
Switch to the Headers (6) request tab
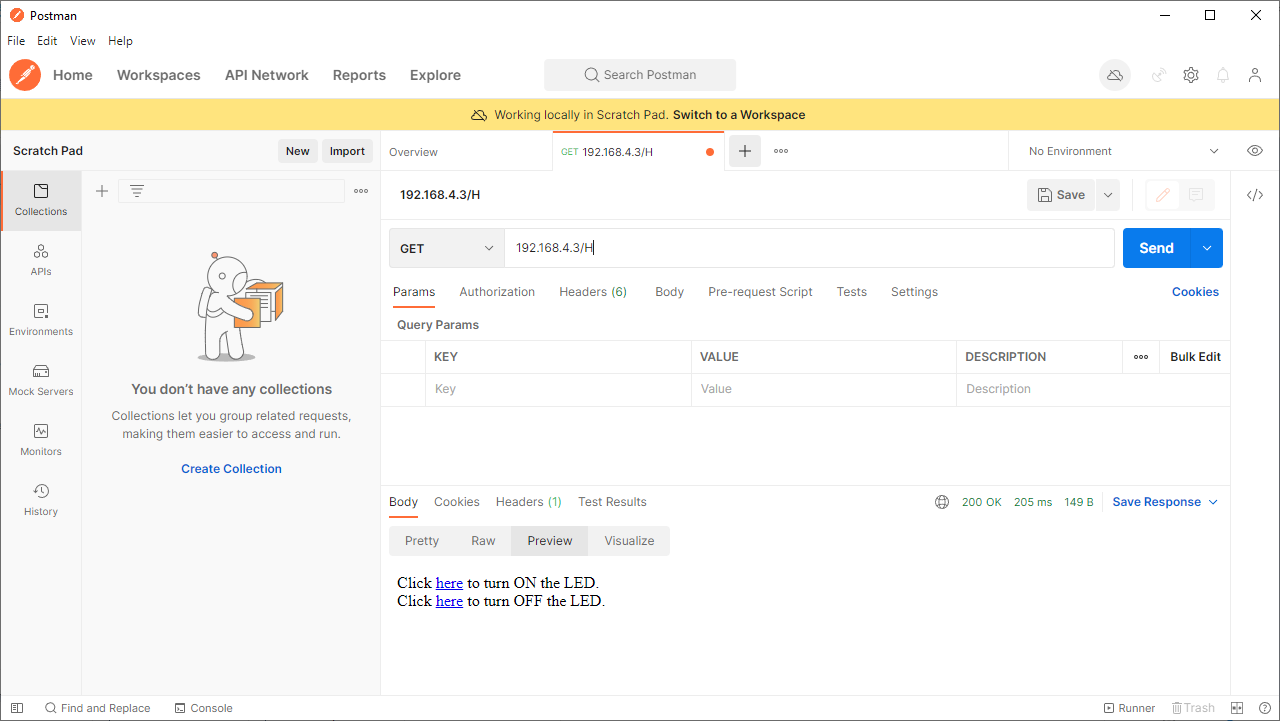point(593,292)
